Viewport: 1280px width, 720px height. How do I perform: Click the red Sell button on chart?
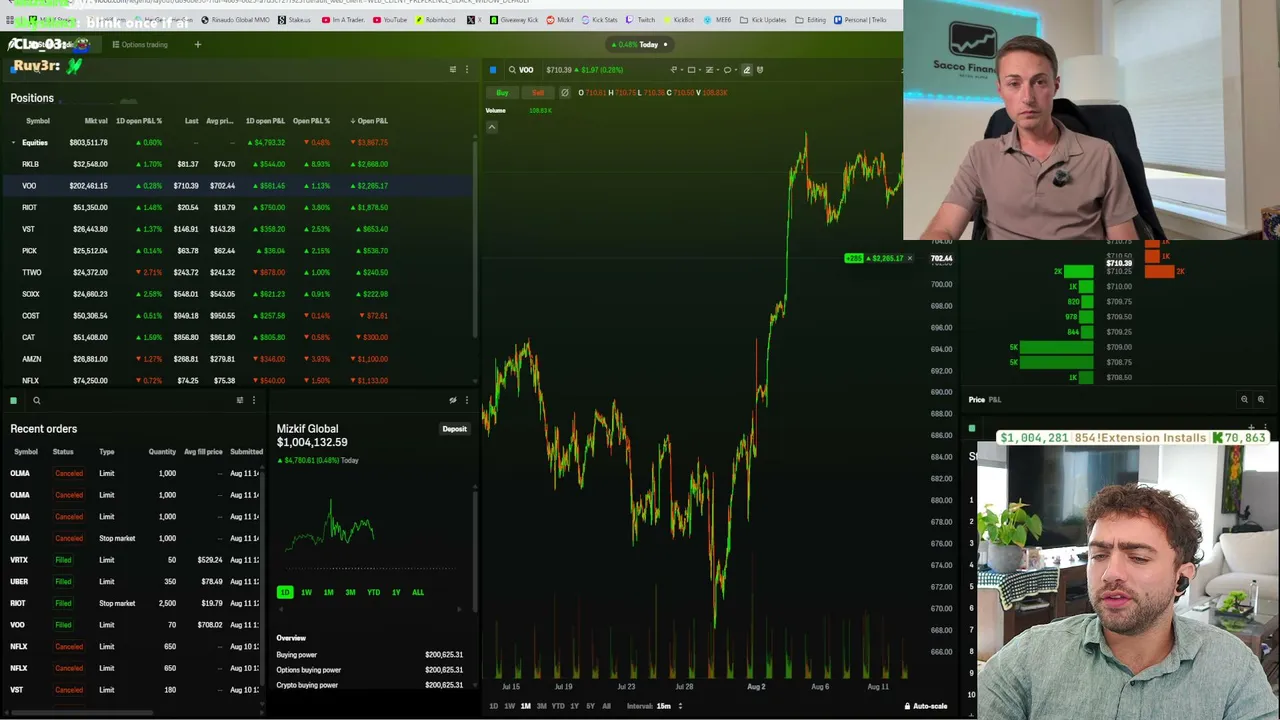538,93
